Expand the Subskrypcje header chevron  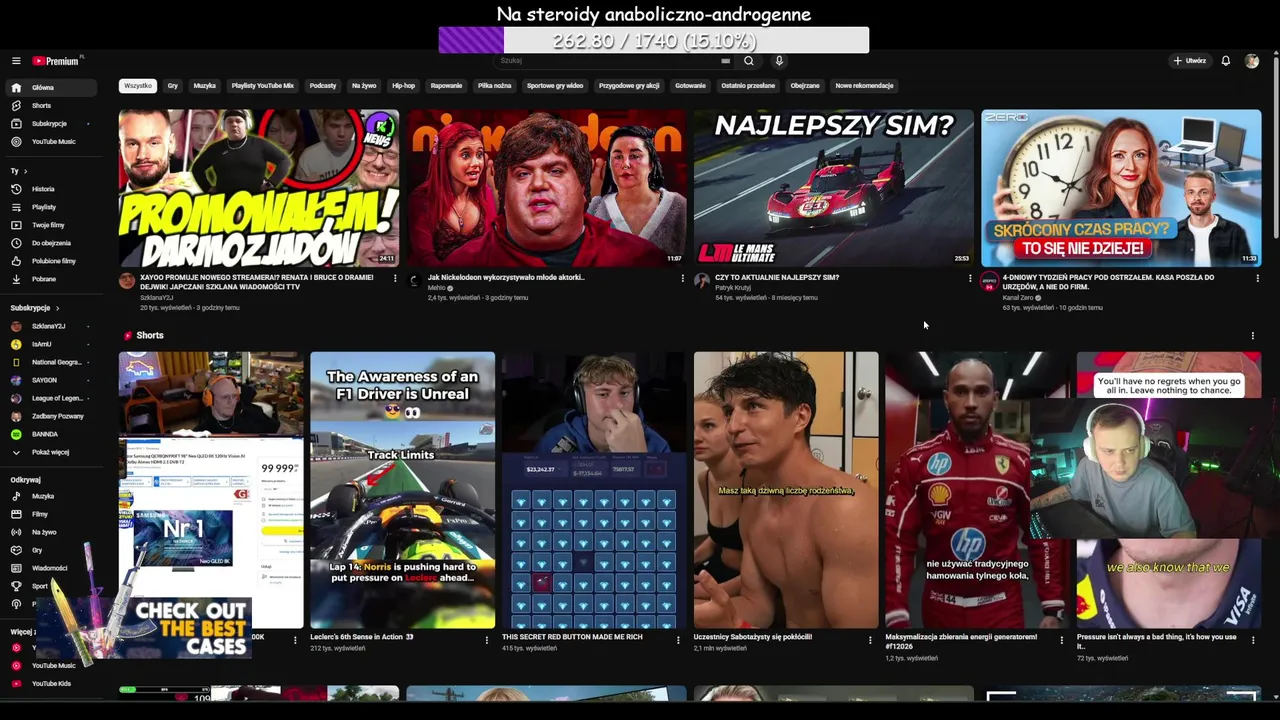point(57,308)
